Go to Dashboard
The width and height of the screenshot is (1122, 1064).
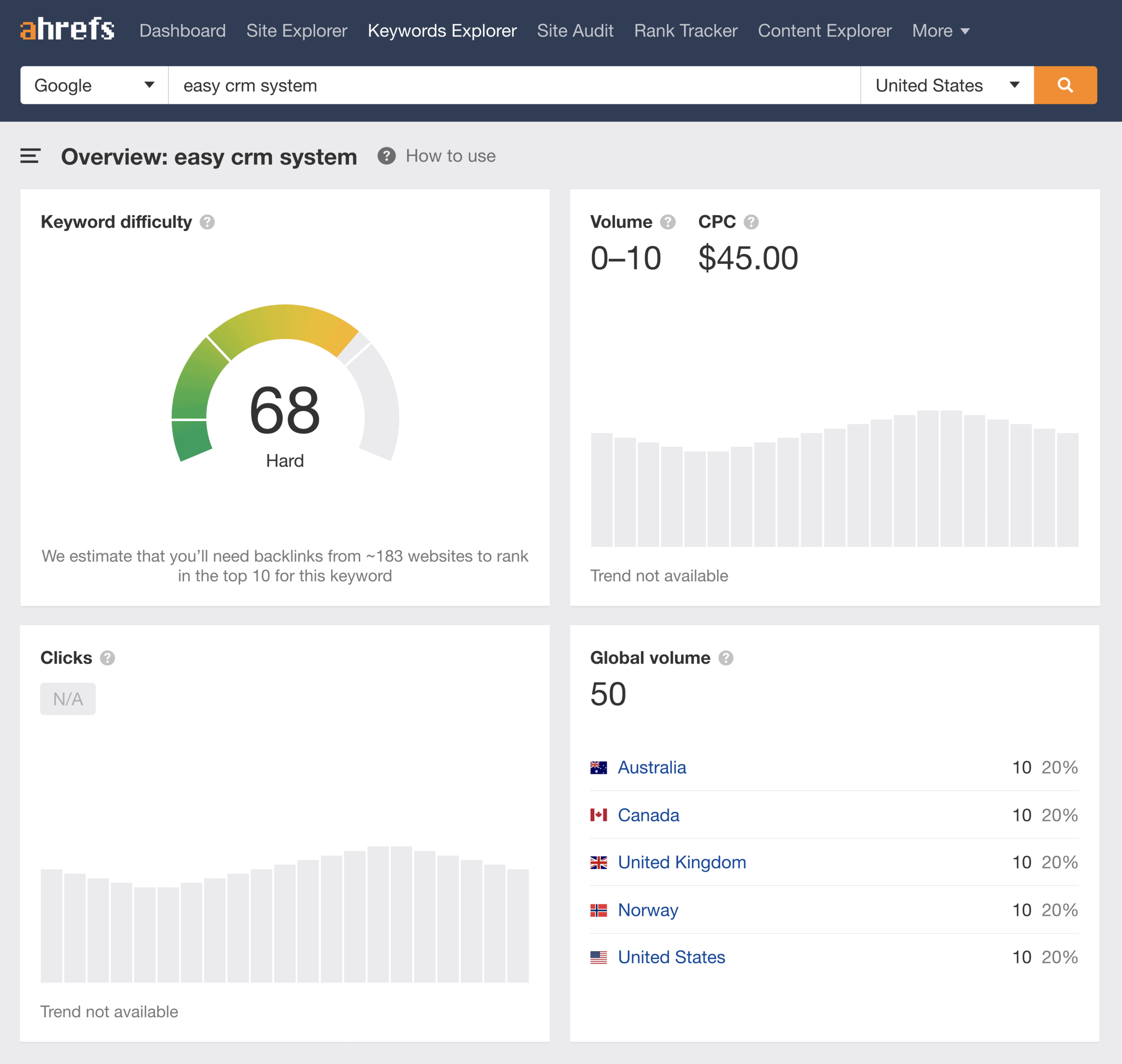[183, 31]
